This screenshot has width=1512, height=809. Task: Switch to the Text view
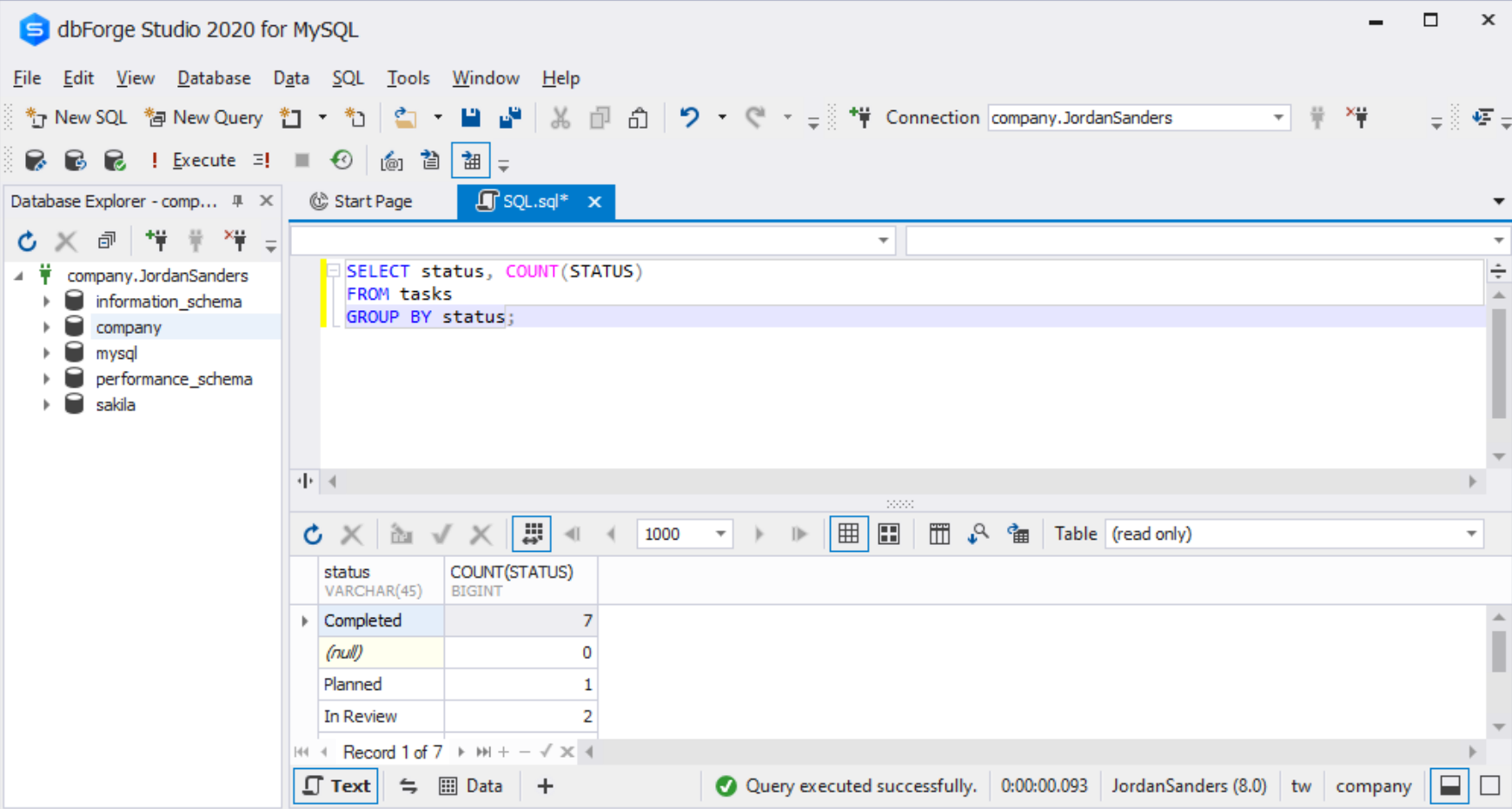click(x=336, y=786)
